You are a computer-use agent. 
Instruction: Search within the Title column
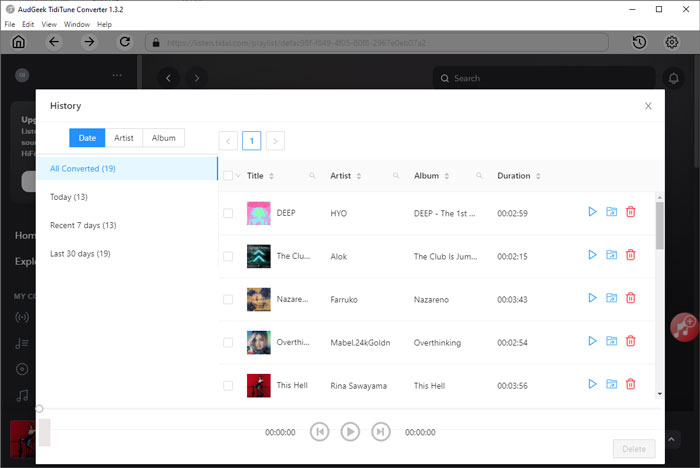pos(312,176)
